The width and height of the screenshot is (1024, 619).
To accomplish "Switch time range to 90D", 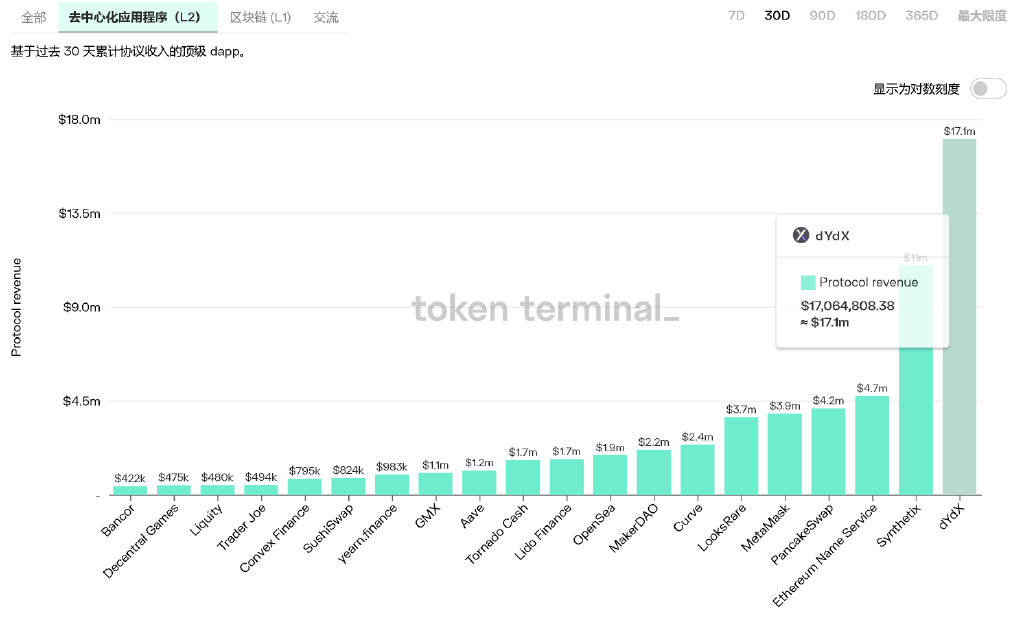I will [x=822, y=16].
